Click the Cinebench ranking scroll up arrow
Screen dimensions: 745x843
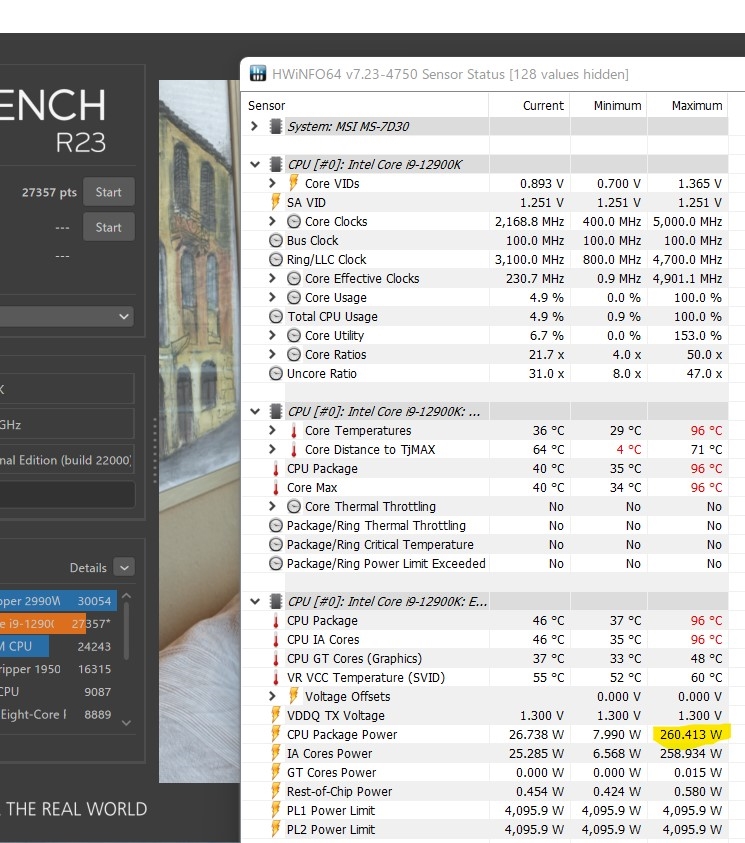[x=126, y=596]
